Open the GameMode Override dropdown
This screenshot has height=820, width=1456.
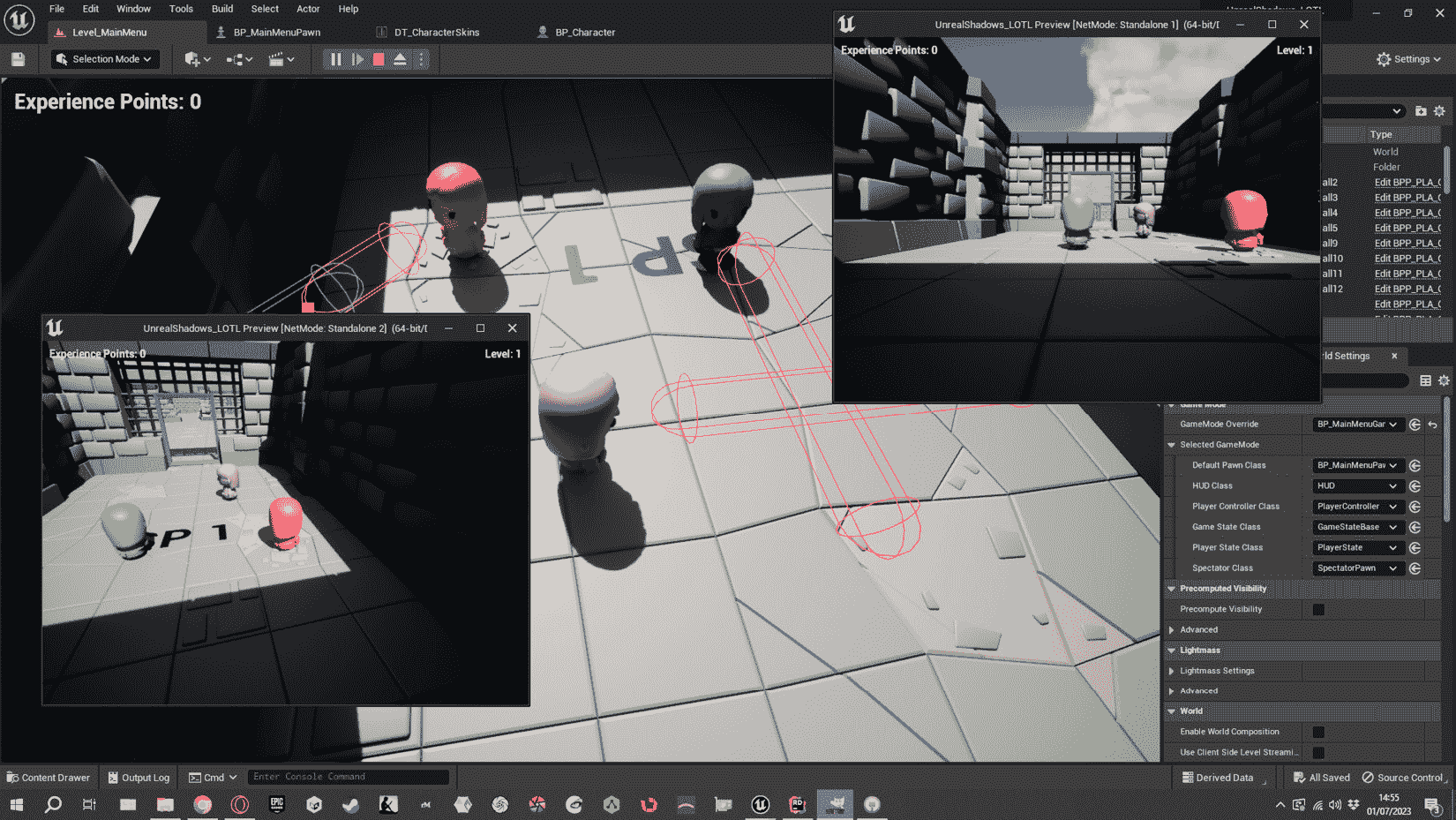pos(1357,425)
